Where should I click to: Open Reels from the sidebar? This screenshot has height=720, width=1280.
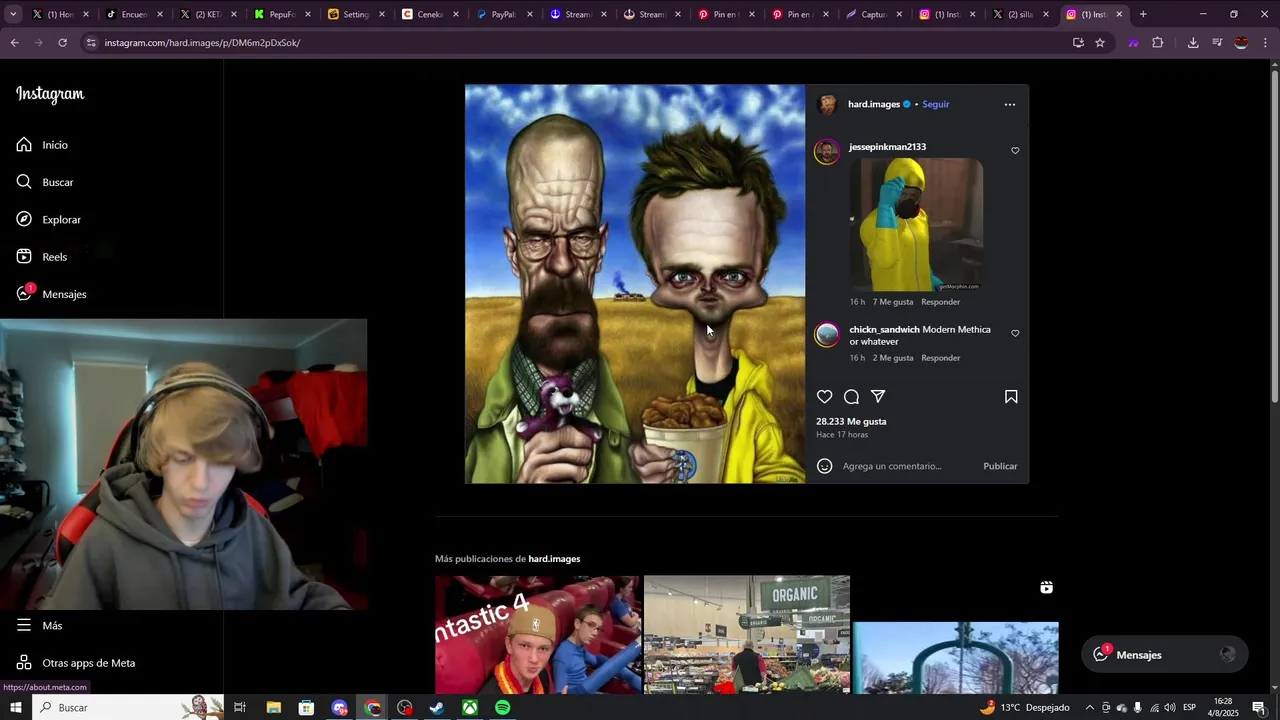click(x=42, y=257)
